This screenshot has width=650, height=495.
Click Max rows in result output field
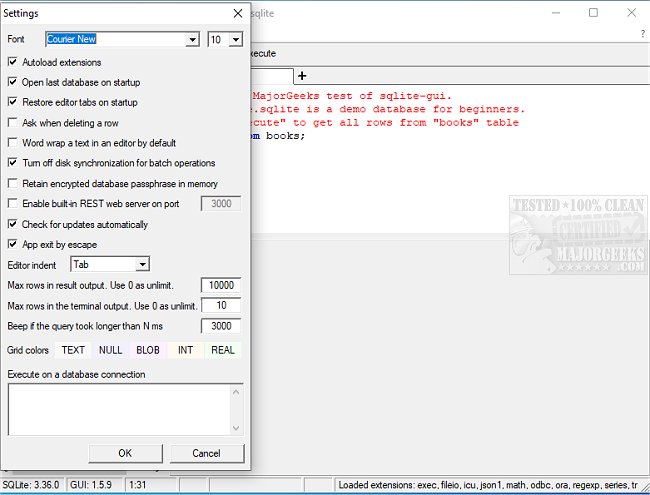click(x=221, y=285)
